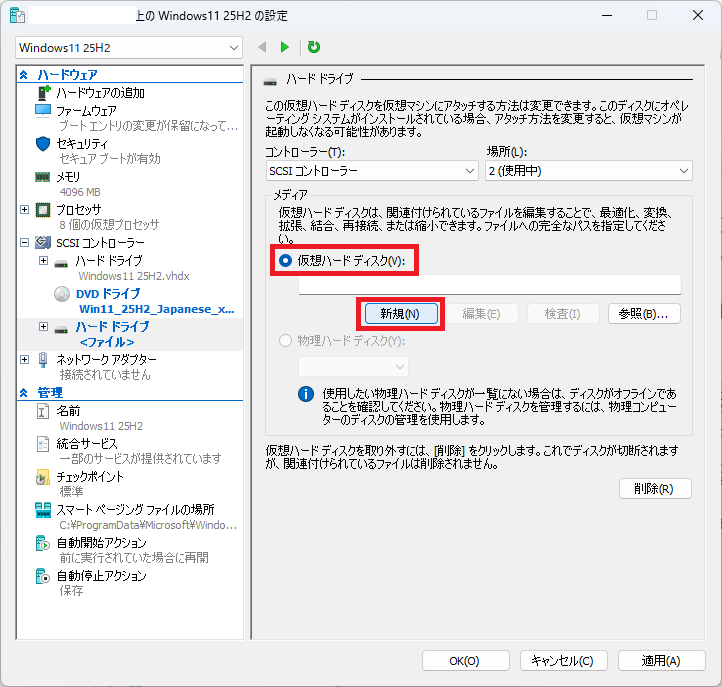Click the drive icon of selected <ファイル> hard drive

(61, 330)
